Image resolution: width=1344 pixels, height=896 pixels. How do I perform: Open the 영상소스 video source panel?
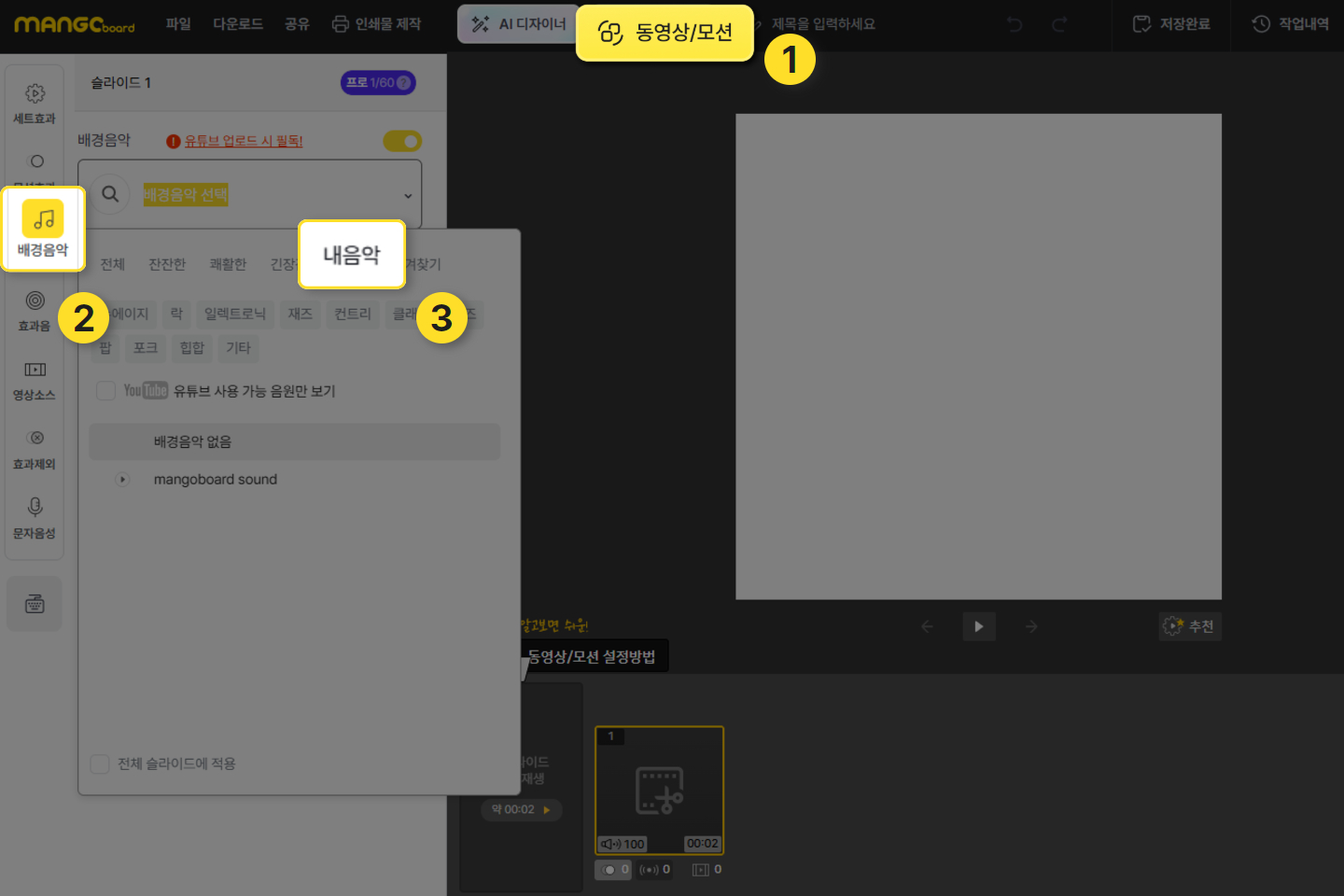[35, 380]
